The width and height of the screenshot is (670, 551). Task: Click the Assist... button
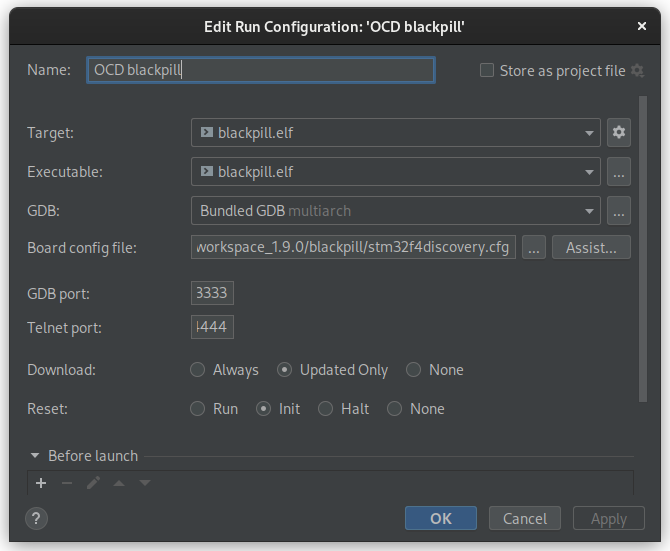591,248
